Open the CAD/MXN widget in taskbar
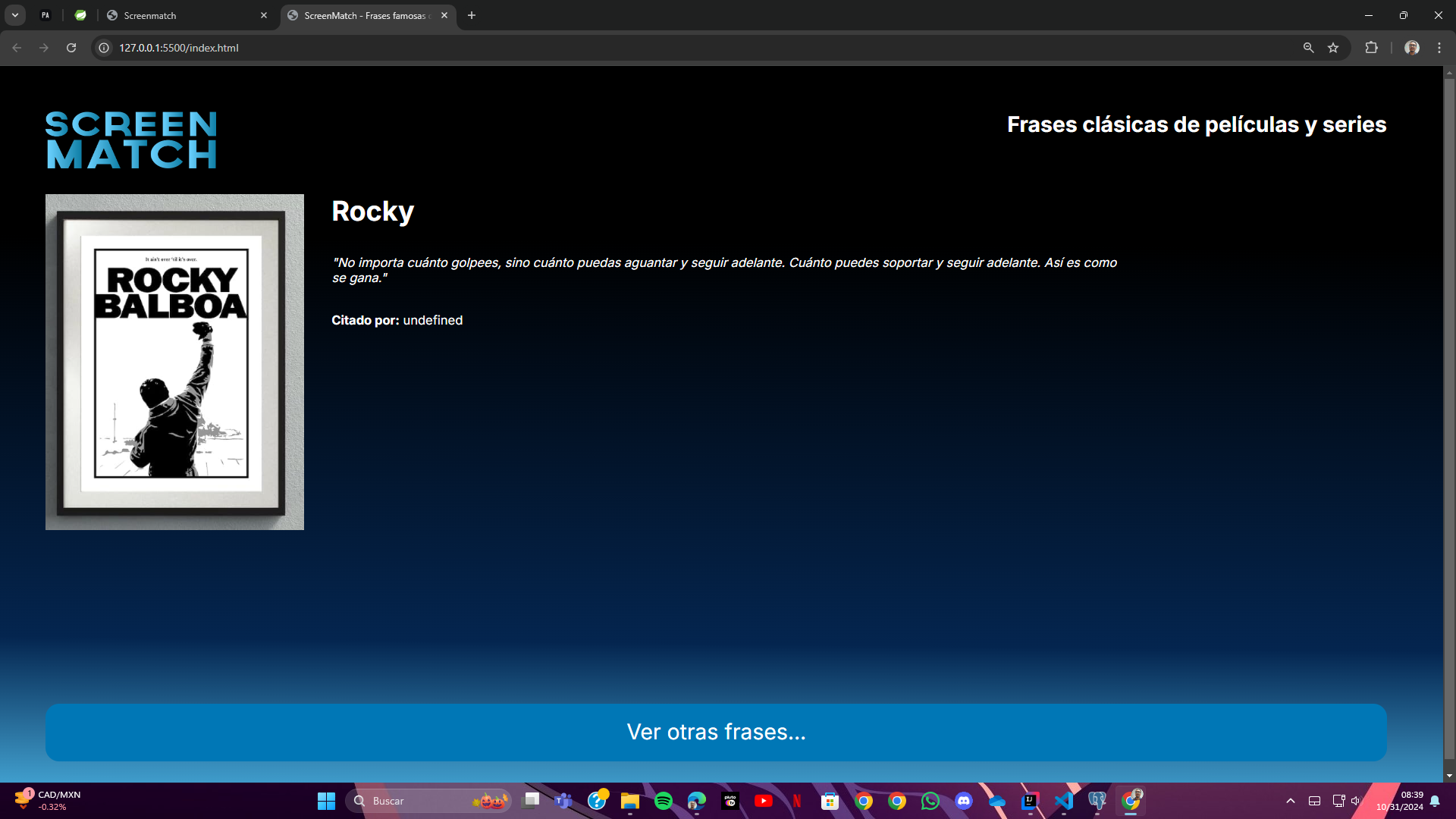1456x819 pixels. coord(47,801)
